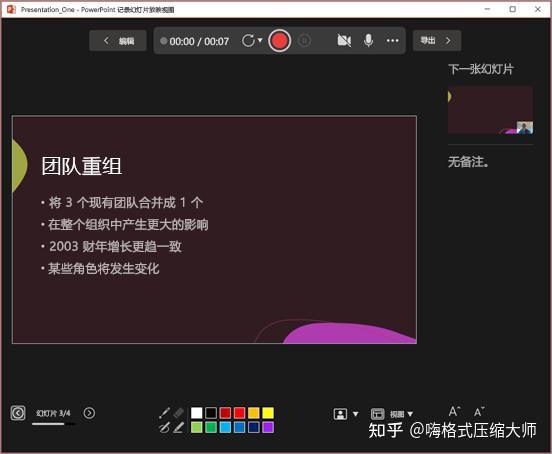Click the 无备注 notes area
552x454 pixels.
point(468,162)
